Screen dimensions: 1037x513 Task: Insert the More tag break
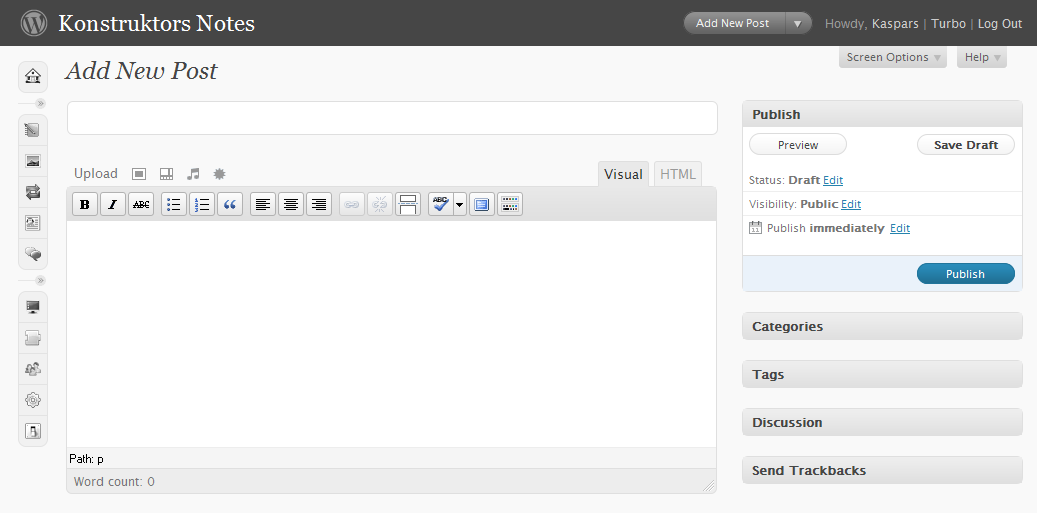[408, 205]
